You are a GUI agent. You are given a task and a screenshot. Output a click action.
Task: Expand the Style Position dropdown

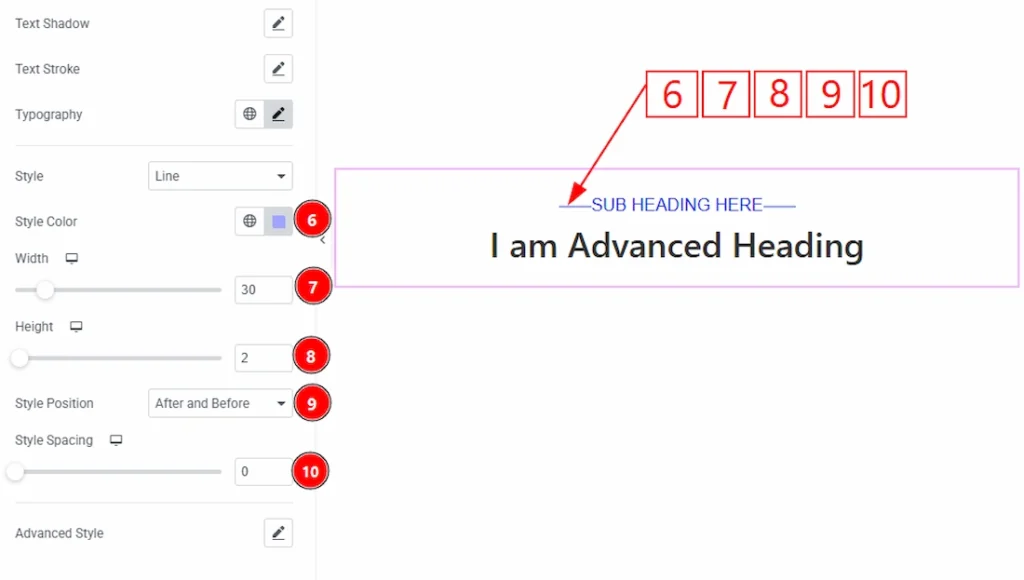click(x=220, y=403)
